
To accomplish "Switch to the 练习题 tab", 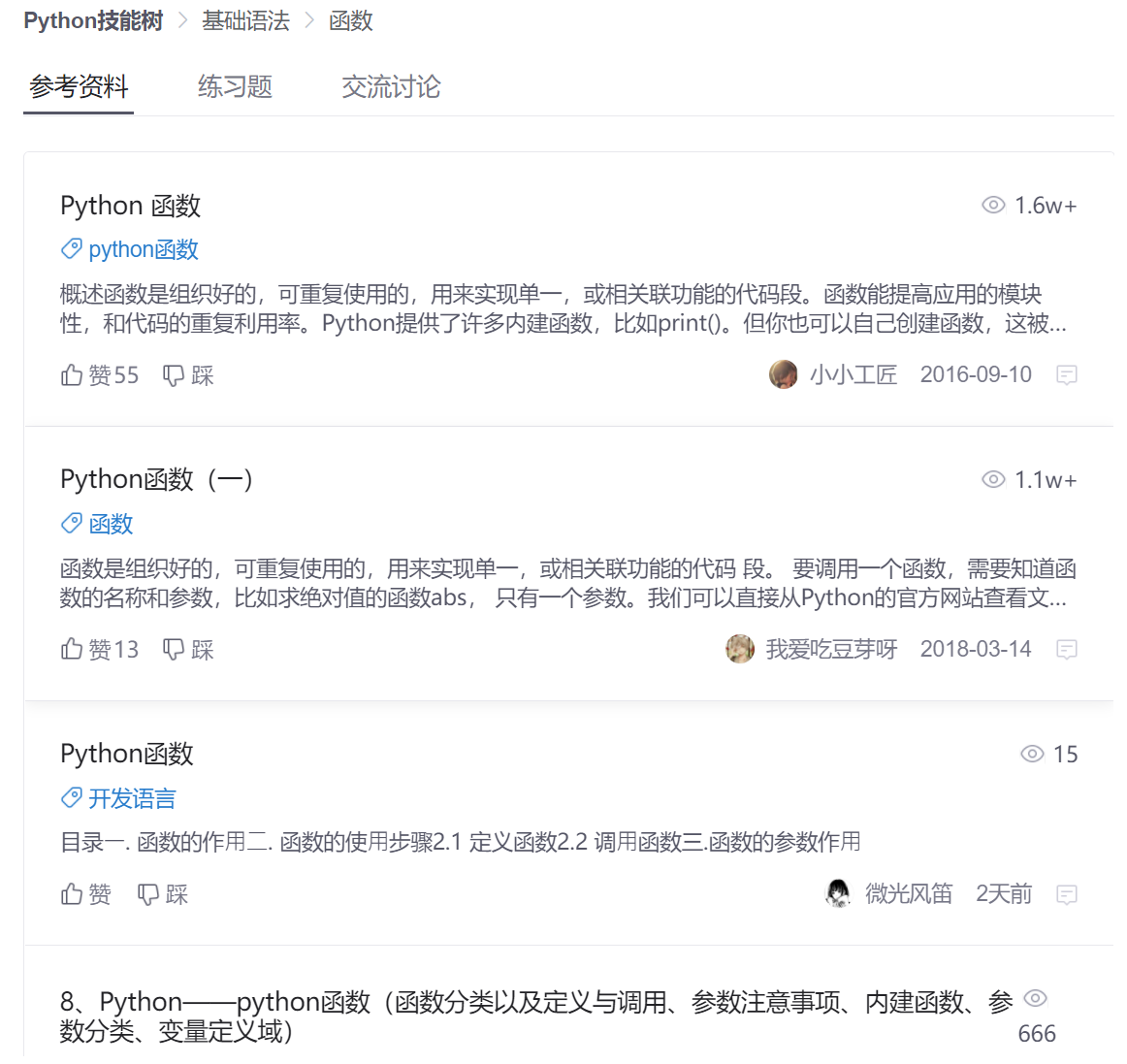I will [x=235, y=87].
